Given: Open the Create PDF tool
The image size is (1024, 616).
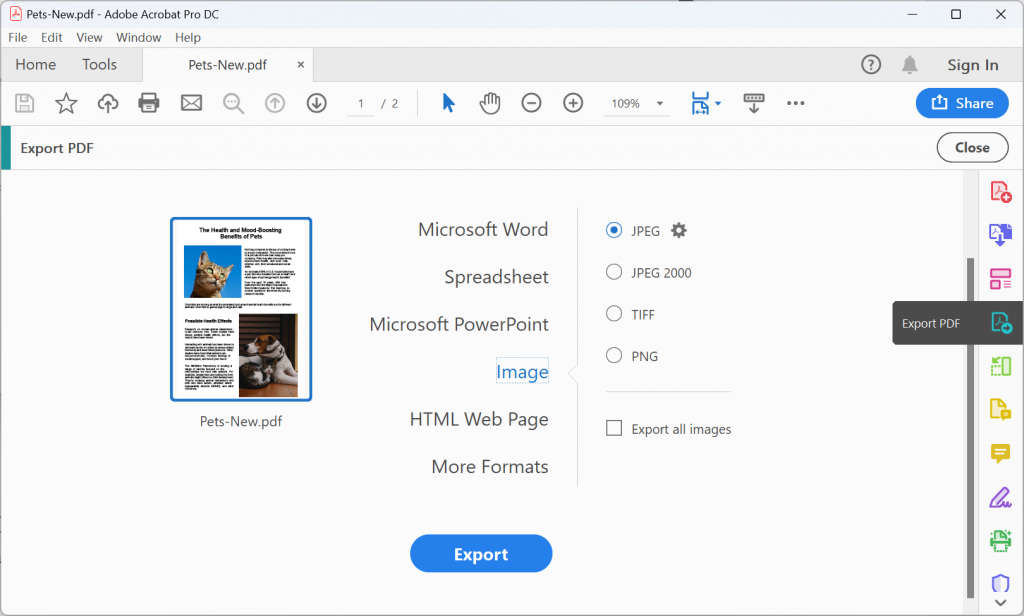Looking at the screenshot, I should point(1001,190).
